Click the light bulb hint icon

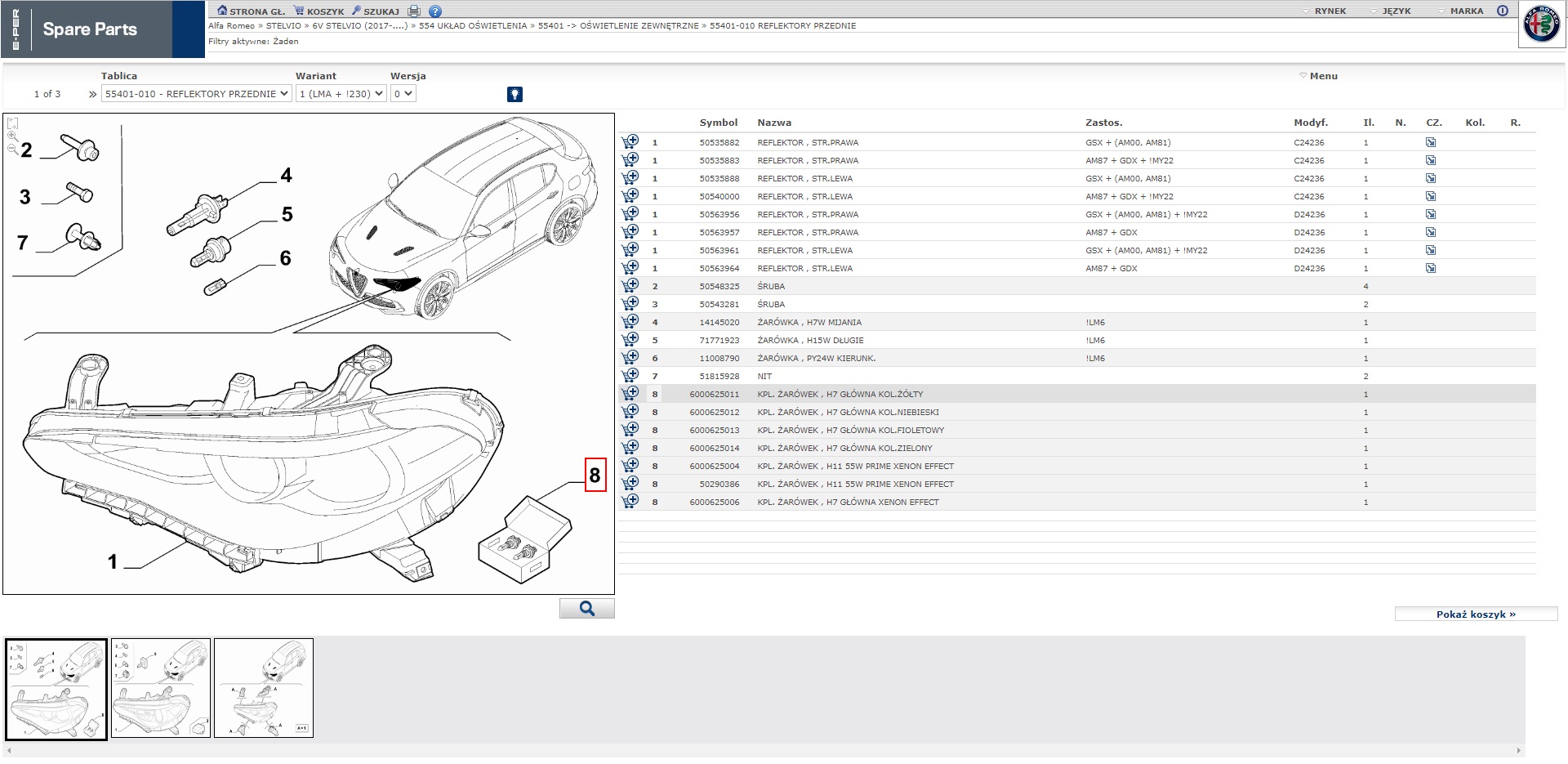pyautogui.click(x=514, y=94)
